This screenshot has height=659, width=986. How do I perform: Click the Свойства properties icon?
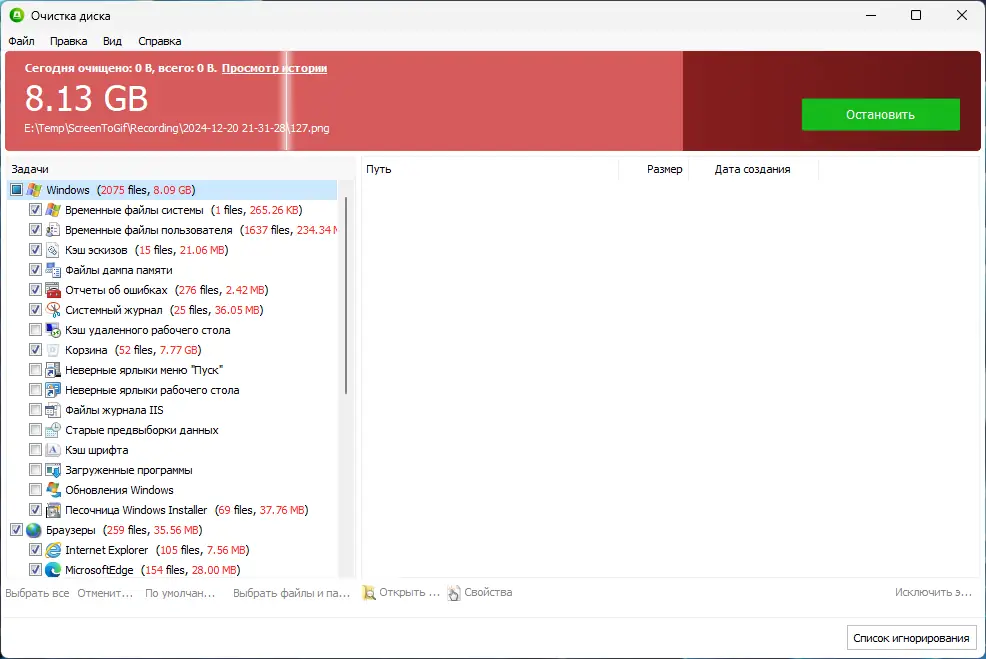point(453,592)
